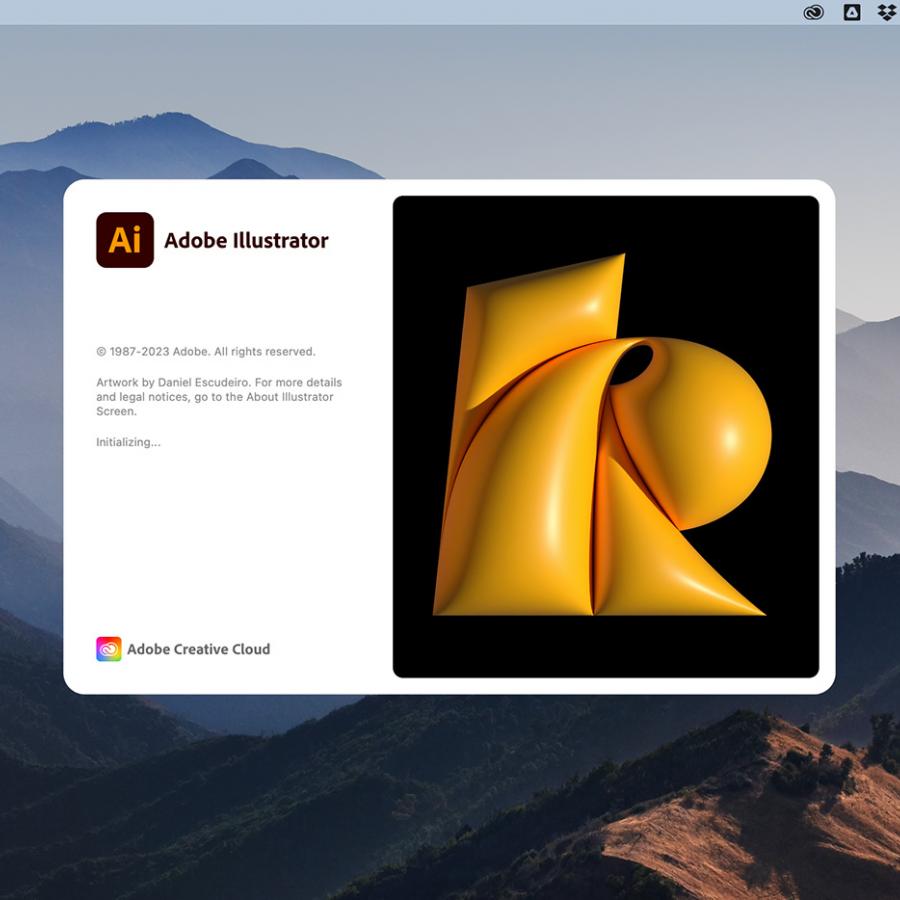Open Creative Cloud from the menu bar

pos(812,12)
